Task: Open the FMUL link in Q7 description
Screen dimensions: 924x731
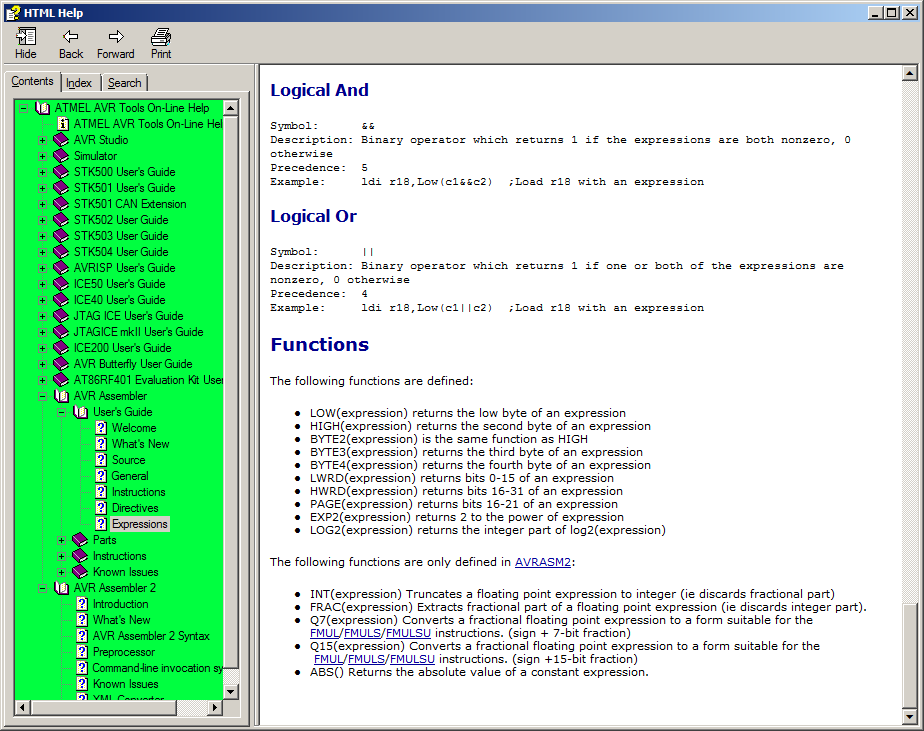Action: (324, 633)
